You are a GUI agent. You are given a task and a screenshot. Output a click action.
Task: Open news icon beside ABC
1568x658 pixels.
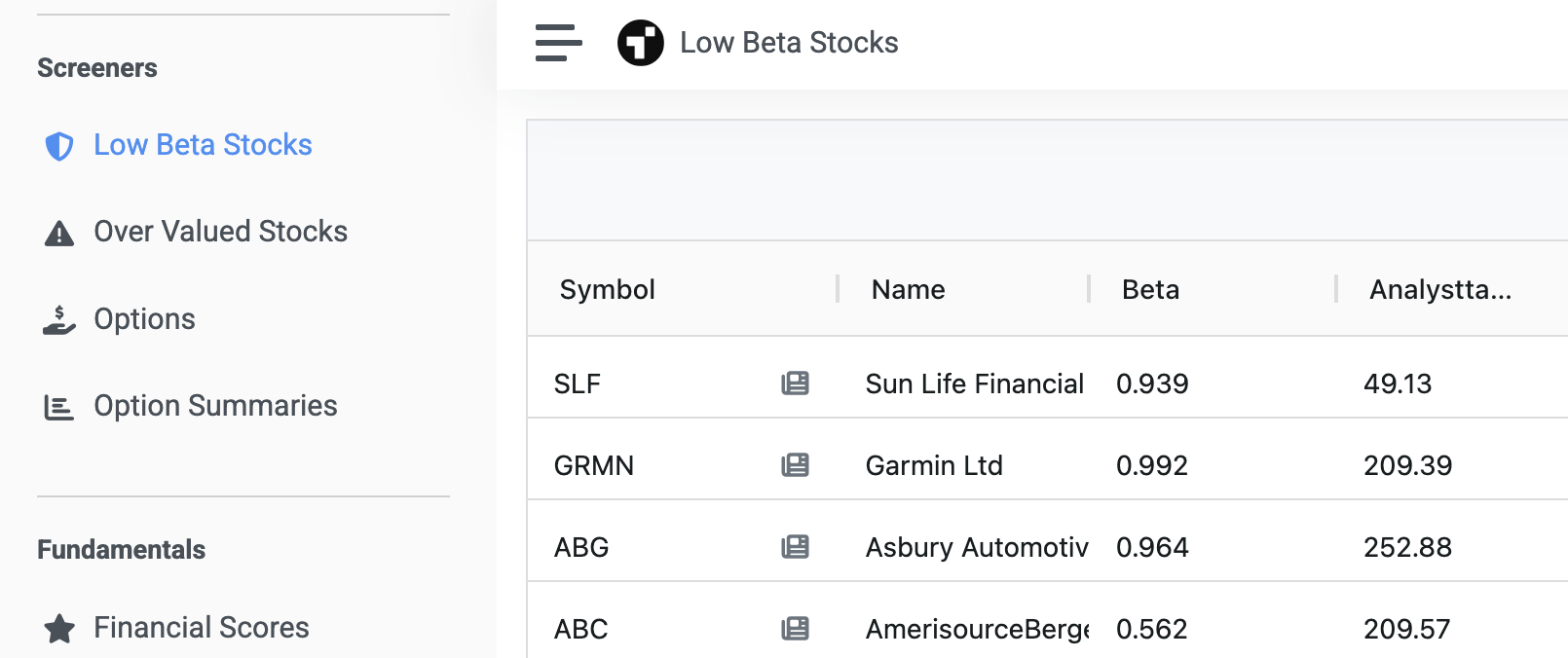tap(795, 629)
